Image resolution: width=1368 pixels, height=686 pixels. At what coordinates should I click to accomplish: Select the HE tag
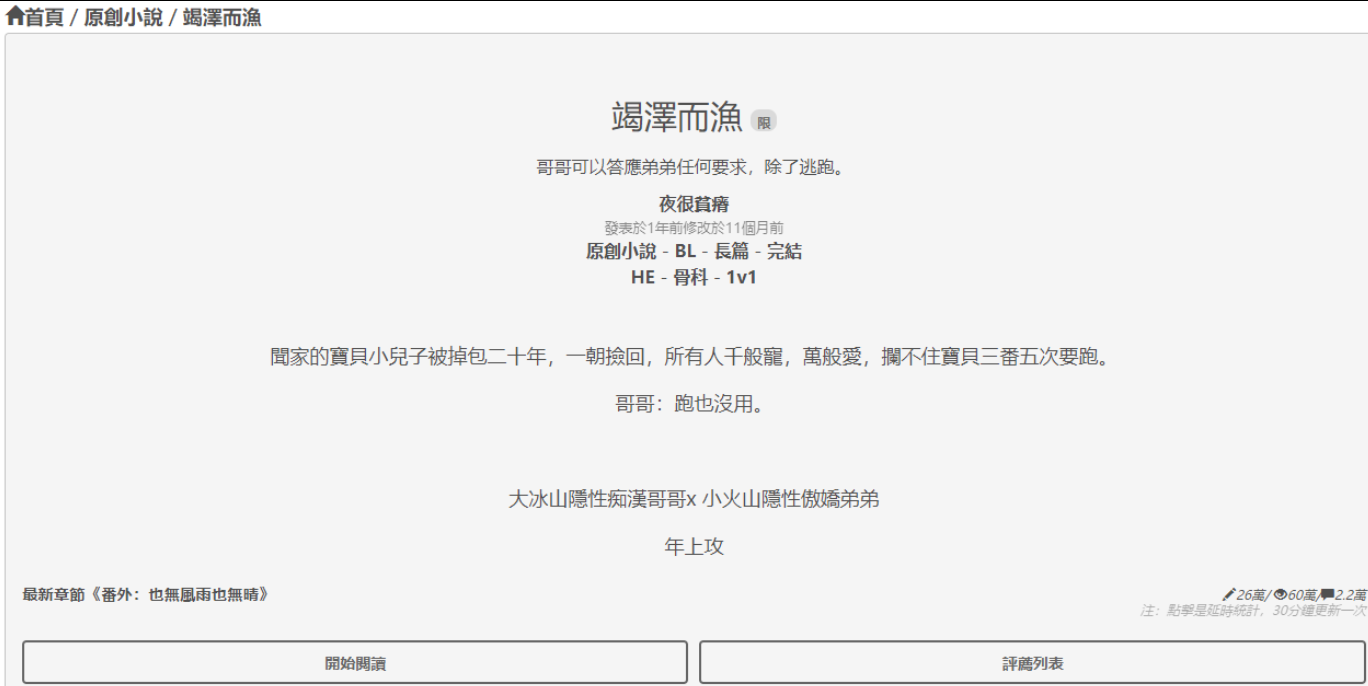click(x=642, y=277)
